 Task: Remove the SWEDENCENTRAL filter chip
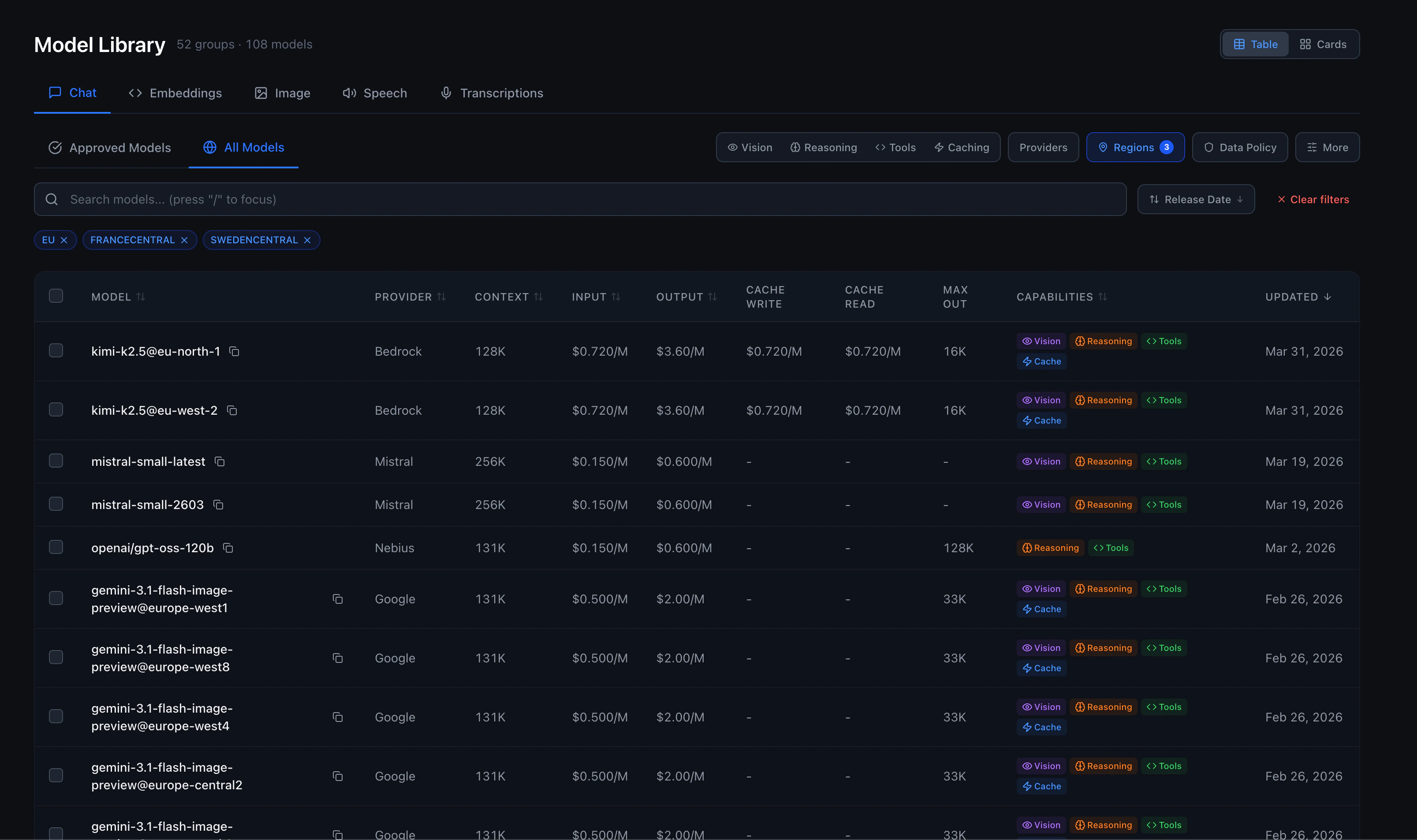pos(307,240)
